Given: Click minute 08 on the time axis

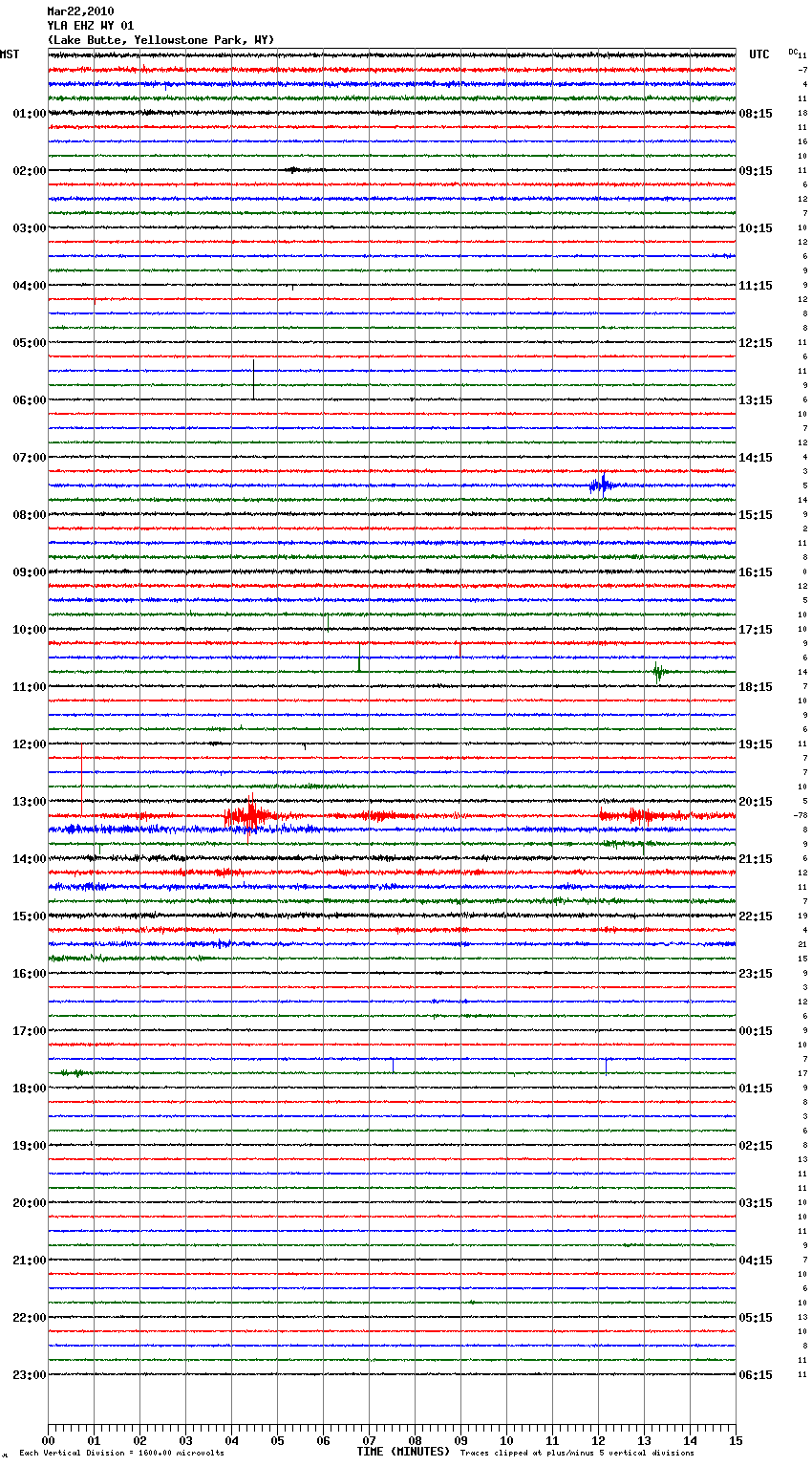Looking at the screenshot, I should (x=415, y=1440).
